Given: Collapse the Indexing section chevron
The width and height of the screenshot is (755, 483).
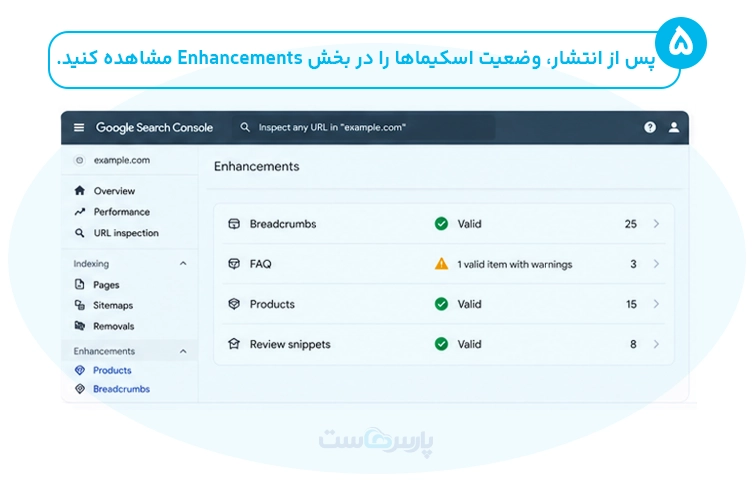Looking at the screenshot, I should [183, 263].
